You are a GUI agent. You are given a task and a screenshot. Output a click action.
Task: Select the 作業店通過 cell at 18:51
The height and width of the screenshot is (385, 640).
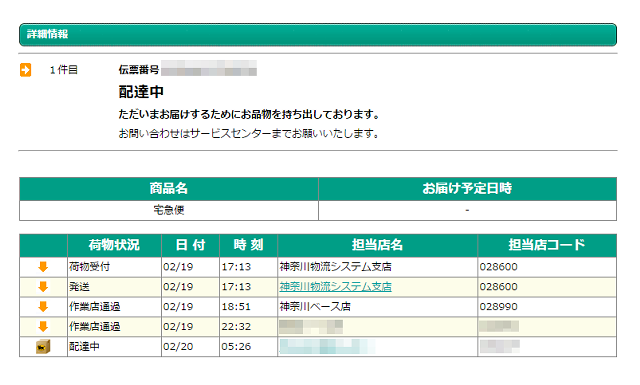point(114,307)
